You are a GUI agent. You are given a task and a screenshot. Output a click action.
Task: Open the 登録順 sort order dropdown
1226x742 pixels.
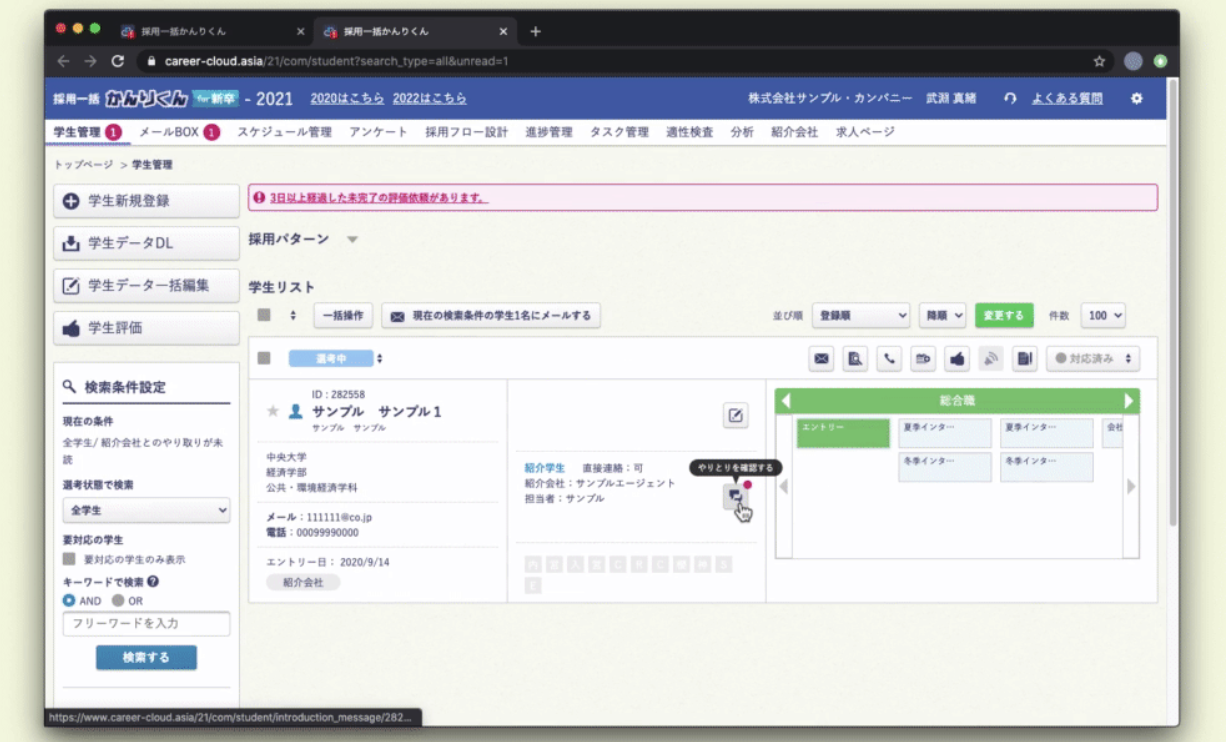click(x=860, y=315)
